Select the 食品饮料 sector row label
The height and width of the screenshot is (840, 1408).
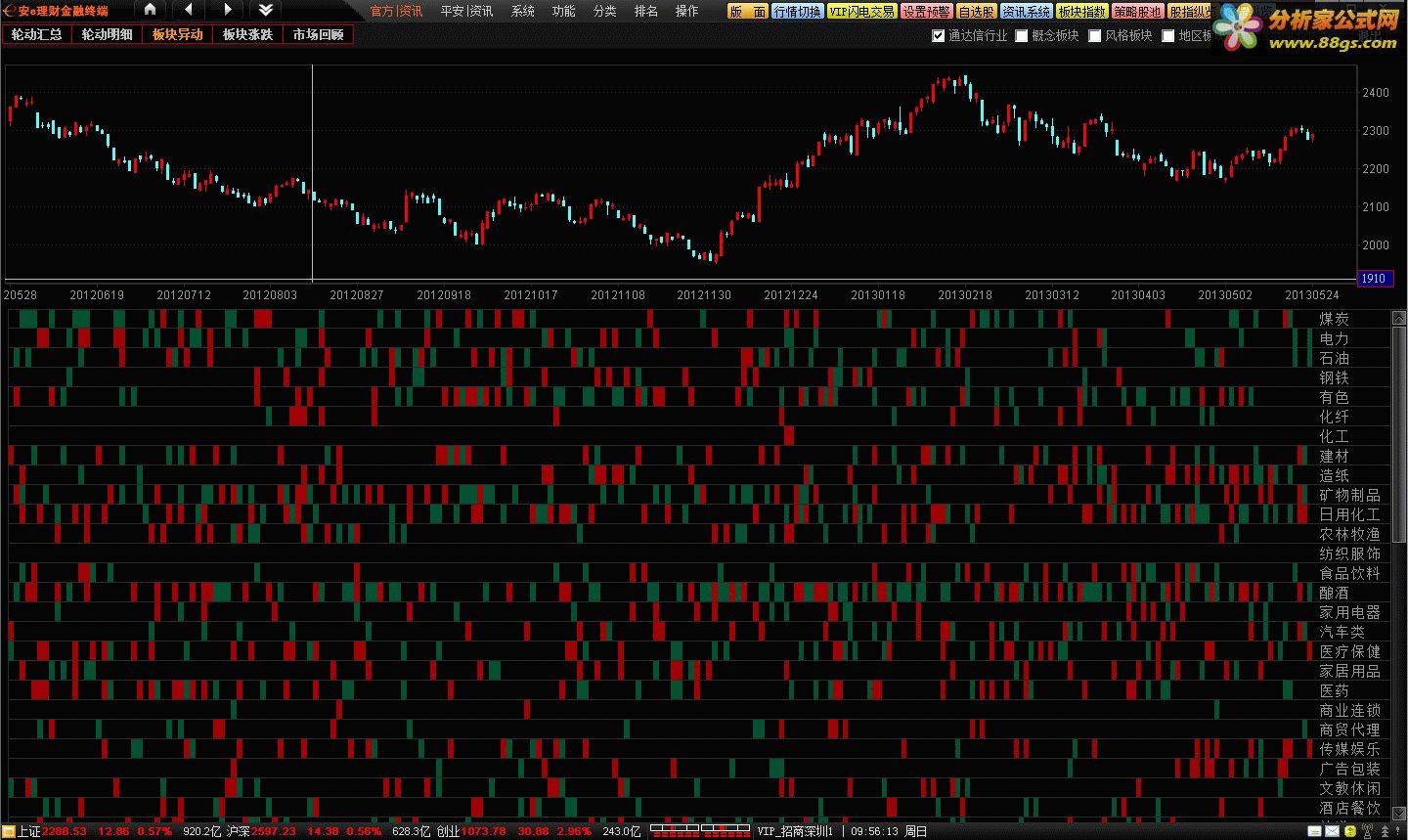(x=1349, y=573)
